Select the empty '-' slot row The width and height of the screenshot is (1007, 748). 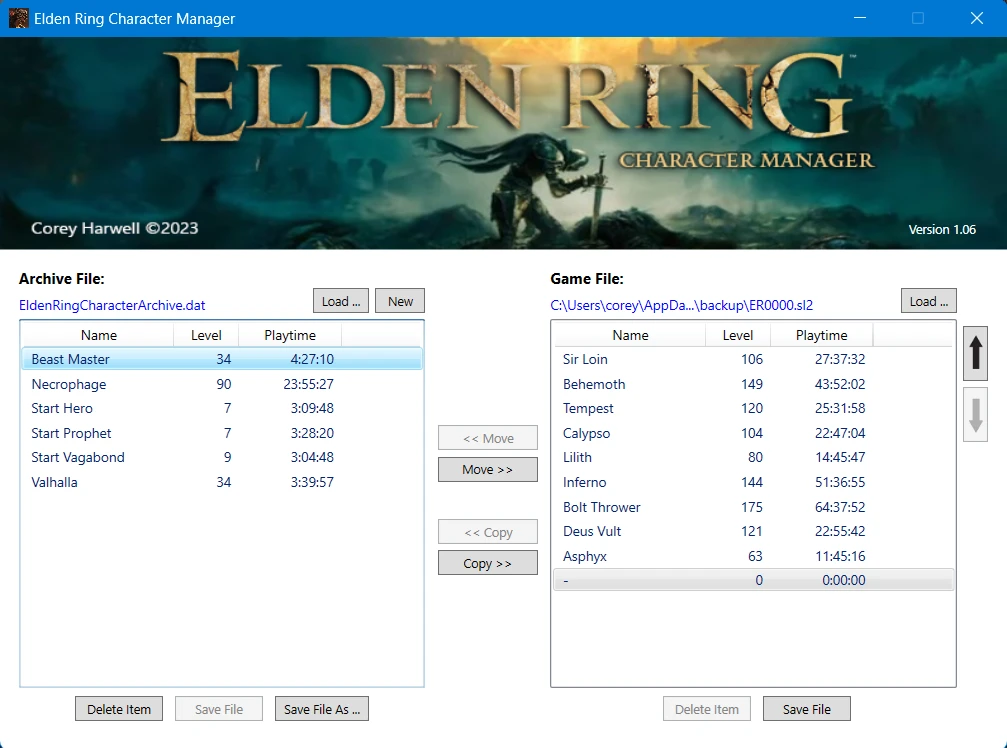[x=753, y=580]
